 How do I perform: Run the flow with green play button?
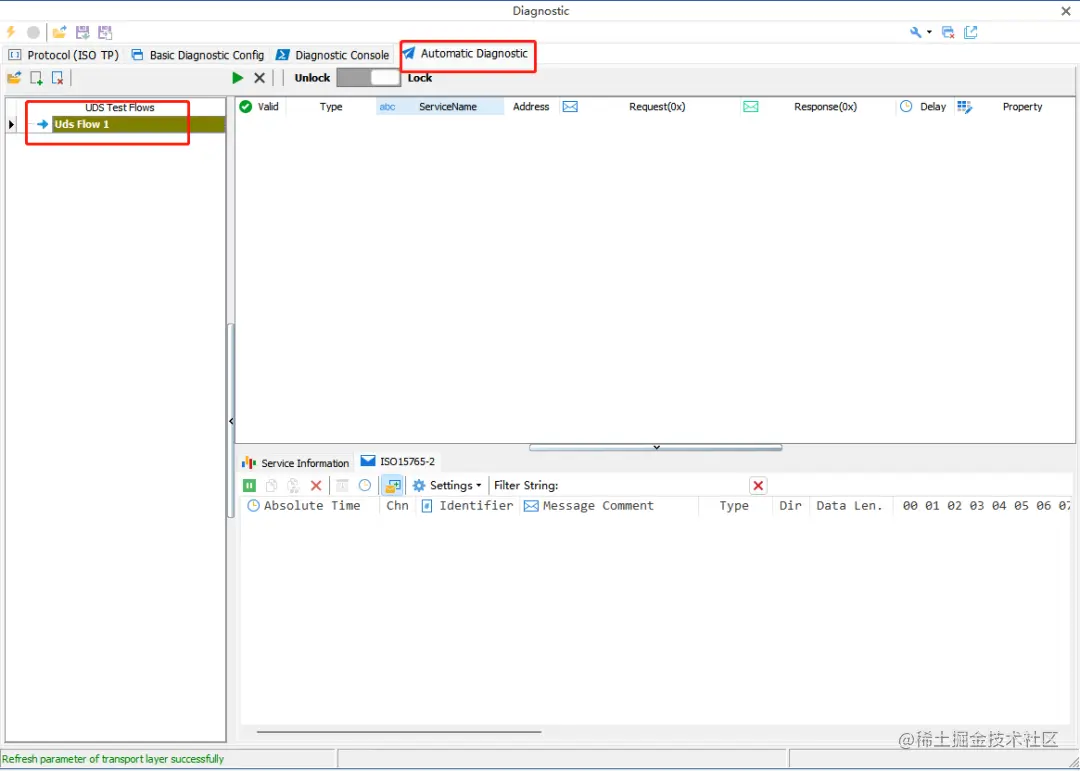click(238, 78)
